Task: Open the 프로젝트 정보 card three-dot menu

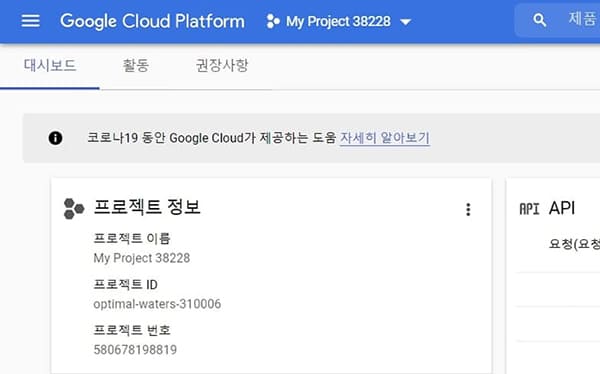Action: click(x=468, y=209)
